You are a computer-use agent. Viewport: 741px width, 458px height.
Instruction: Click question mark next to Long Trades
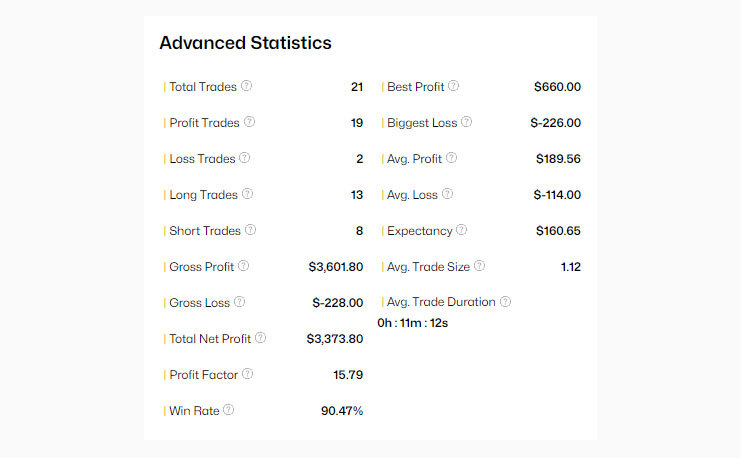(248, 194)
